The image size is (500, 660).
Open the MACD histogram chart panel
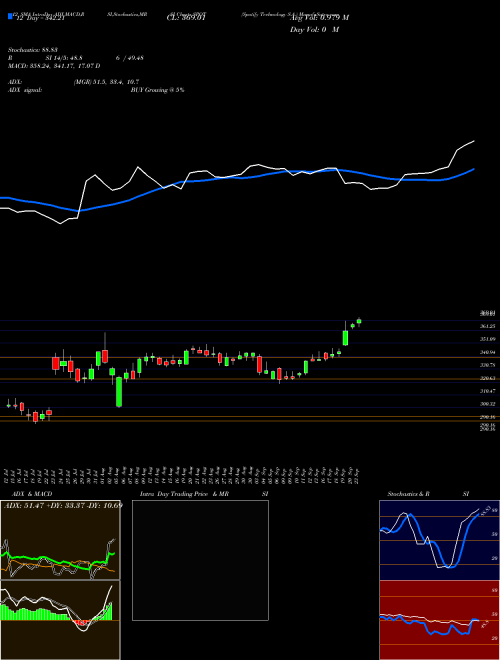coord(60,620)
